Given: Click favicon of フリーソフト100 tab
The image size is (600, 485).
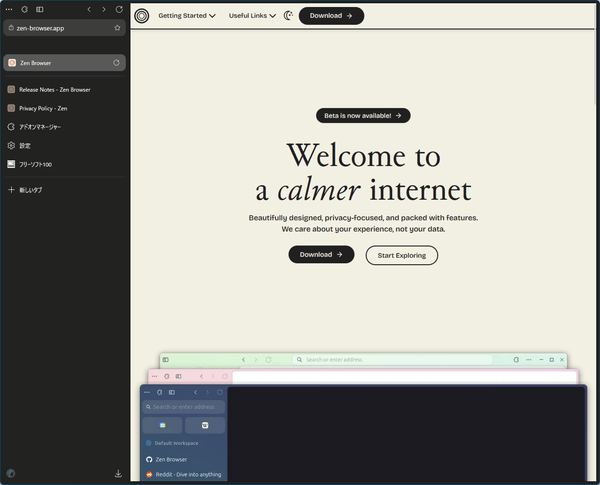Looking at the screenshot, I should click(x=11, y=164).
